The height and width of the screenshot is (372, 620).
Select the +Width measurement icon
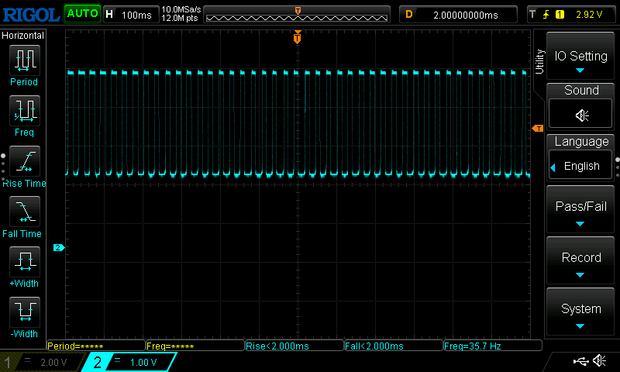(x=25, y=261)
